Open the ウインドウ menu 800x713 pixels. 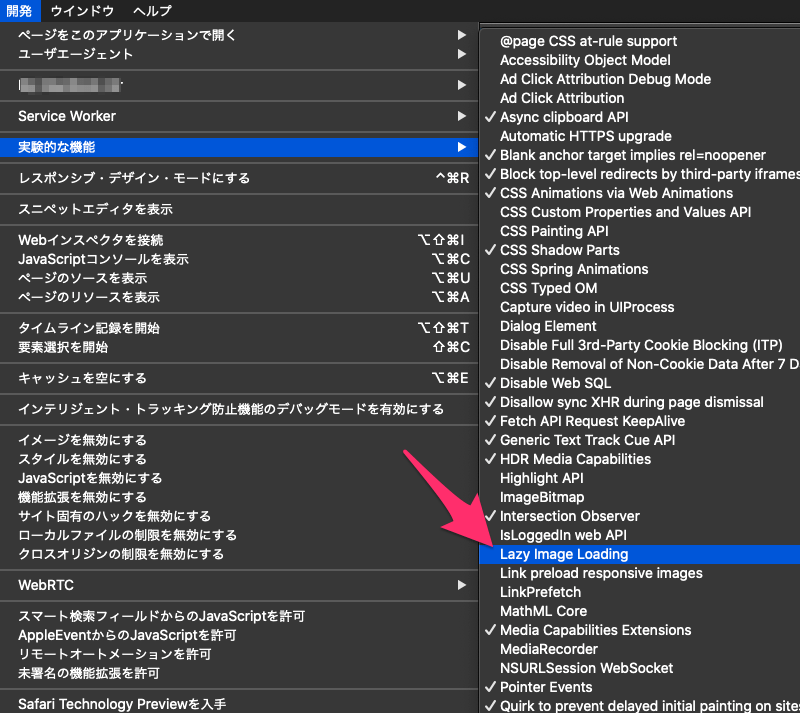tap(82, 10)
